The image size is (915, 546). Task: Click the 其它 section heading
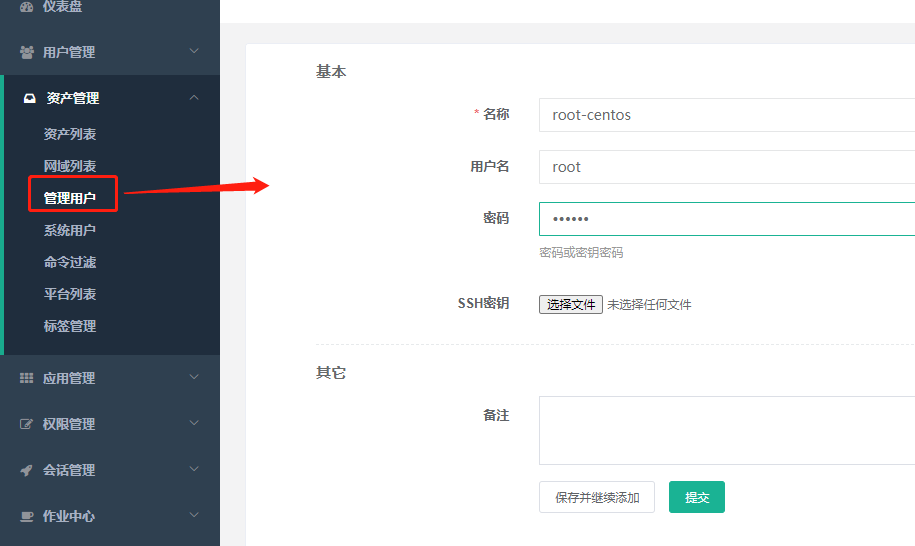pos(331,373)
